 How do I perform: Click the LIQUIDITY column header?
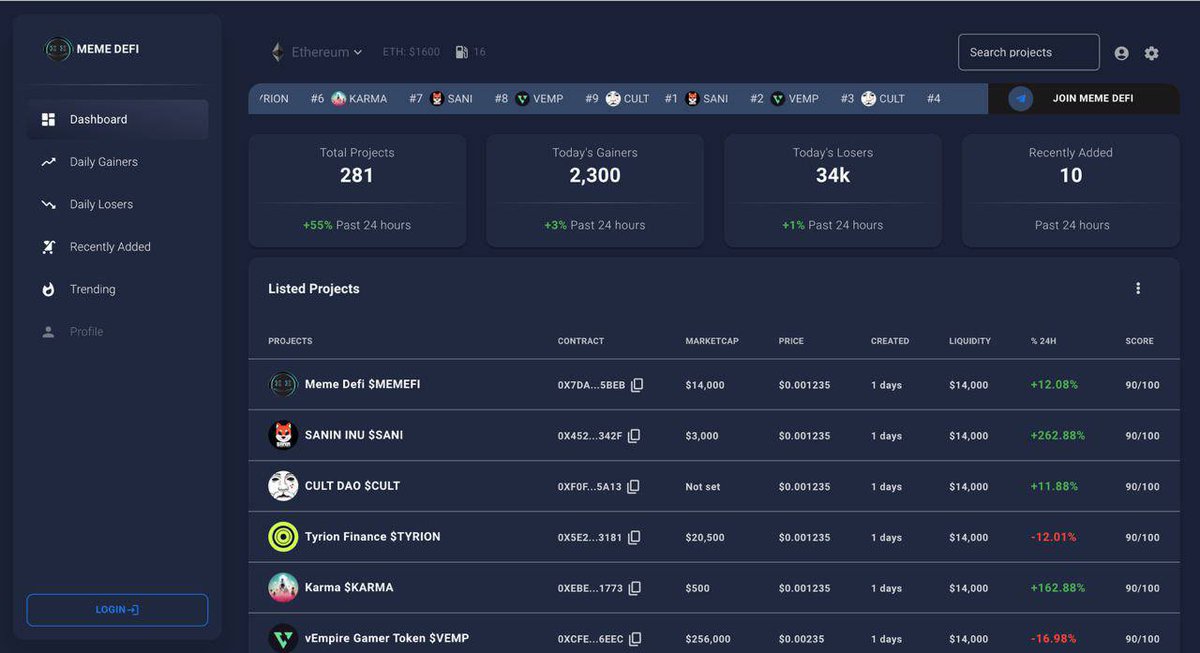[970, 341]
